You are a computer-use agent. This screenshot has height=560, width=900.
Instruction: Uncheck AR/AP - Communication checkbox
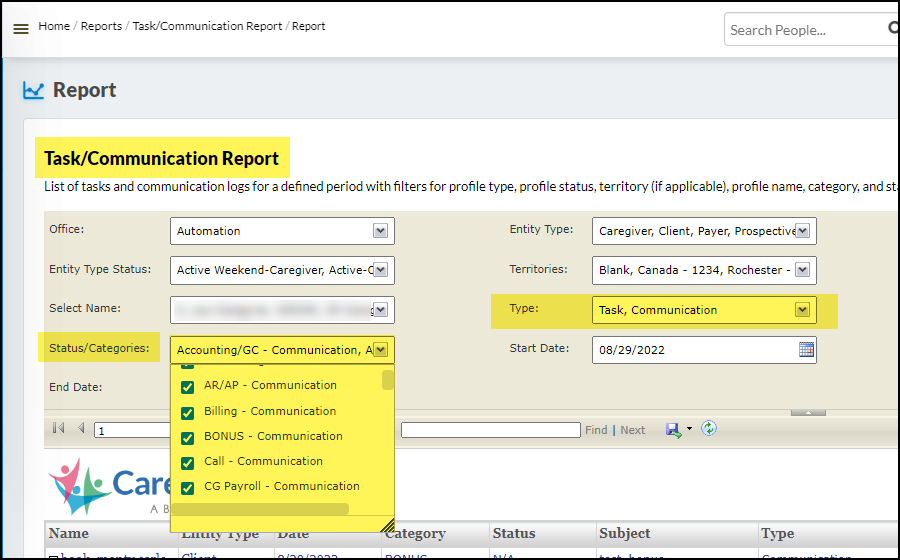(x=187, y=387)
